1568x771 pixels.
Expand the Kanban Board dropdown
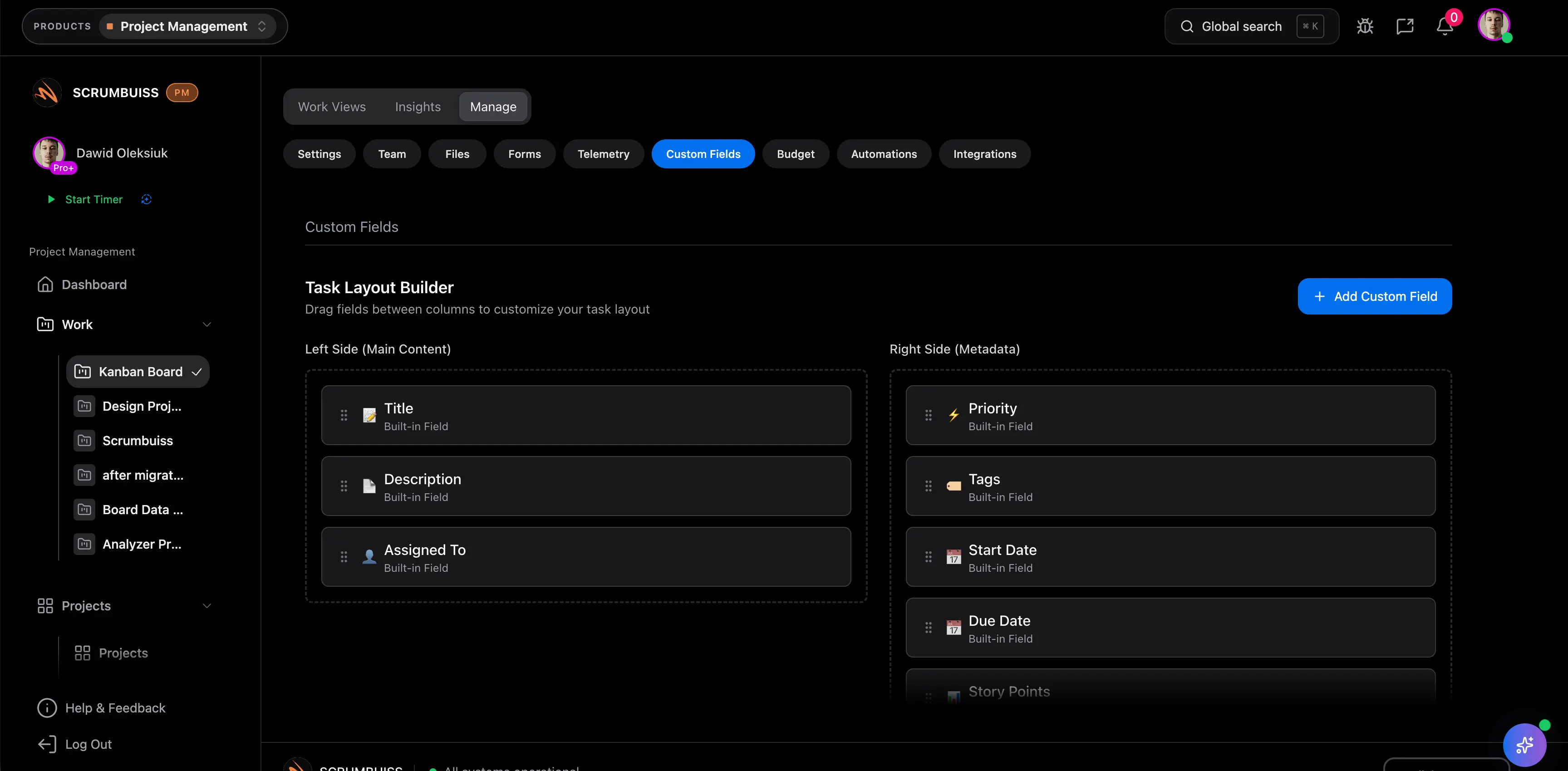(197, 372)
